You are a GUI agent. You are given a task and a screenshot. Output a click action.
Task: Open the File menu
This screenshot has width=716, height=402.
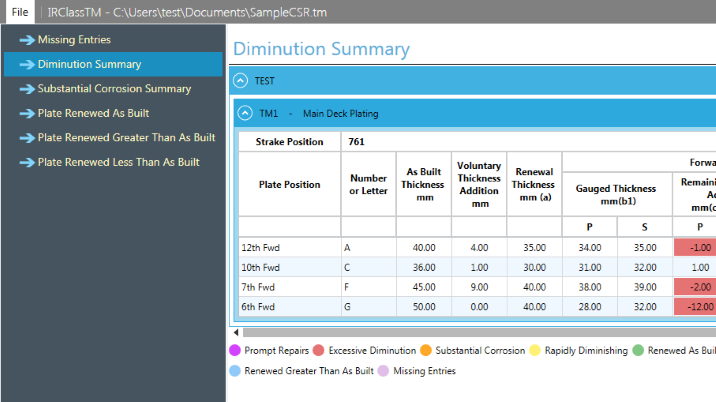20,12
